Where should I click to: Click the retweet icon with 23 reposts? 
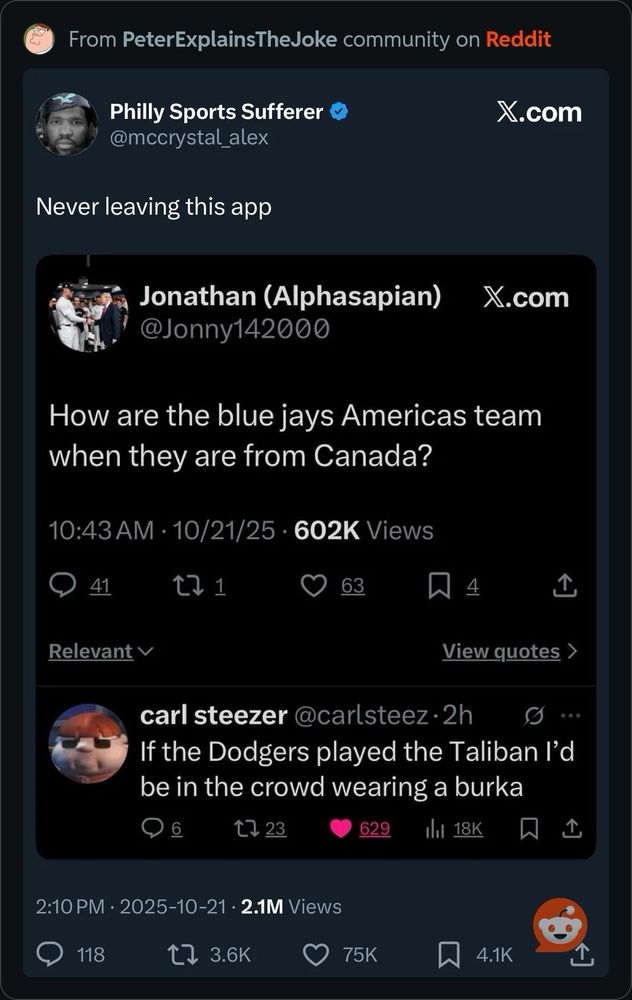[x=246, y=828]
